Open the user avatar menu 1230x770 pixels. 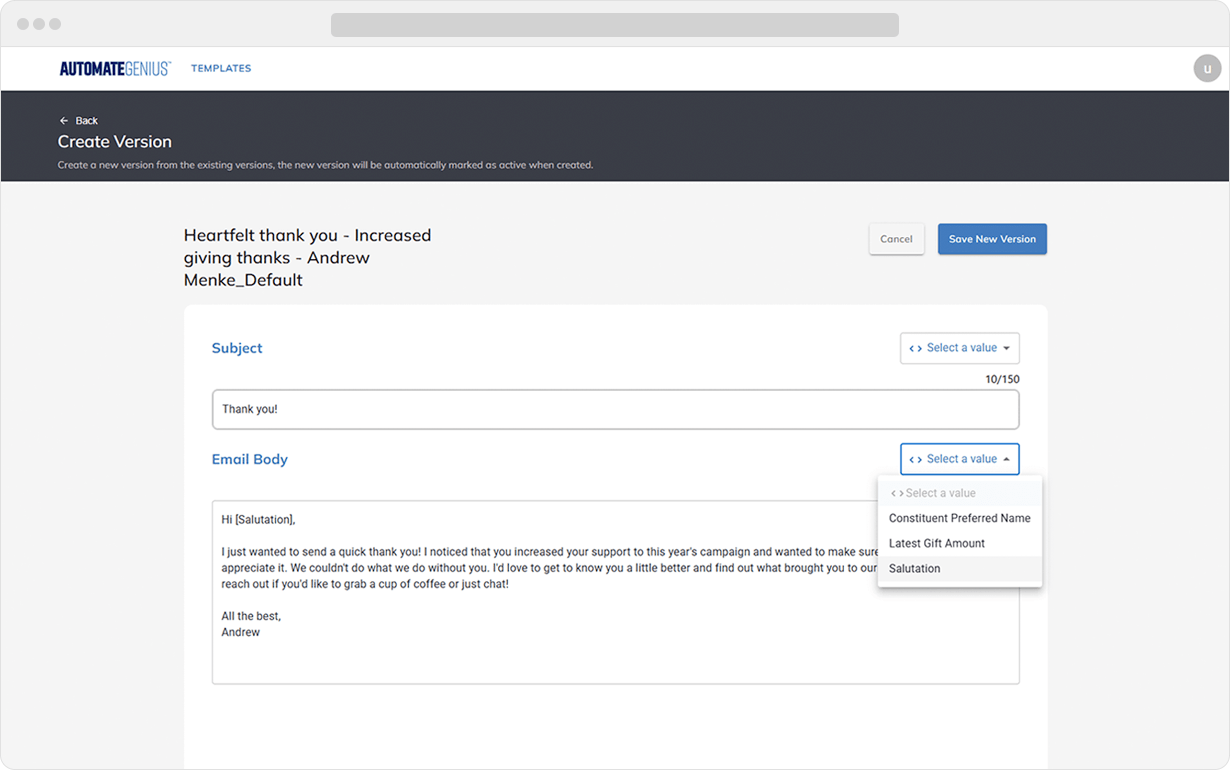tap(1207, 68)
